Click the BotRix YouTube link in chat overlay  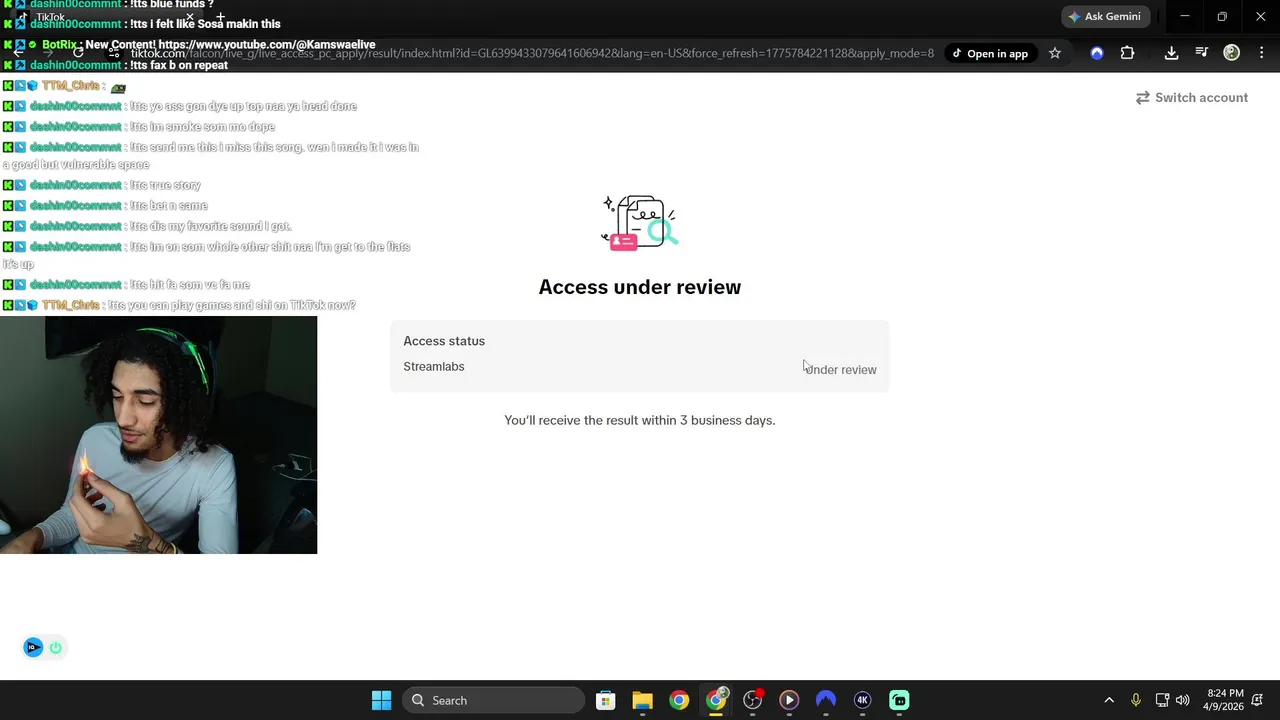click(x=267, y=45)
